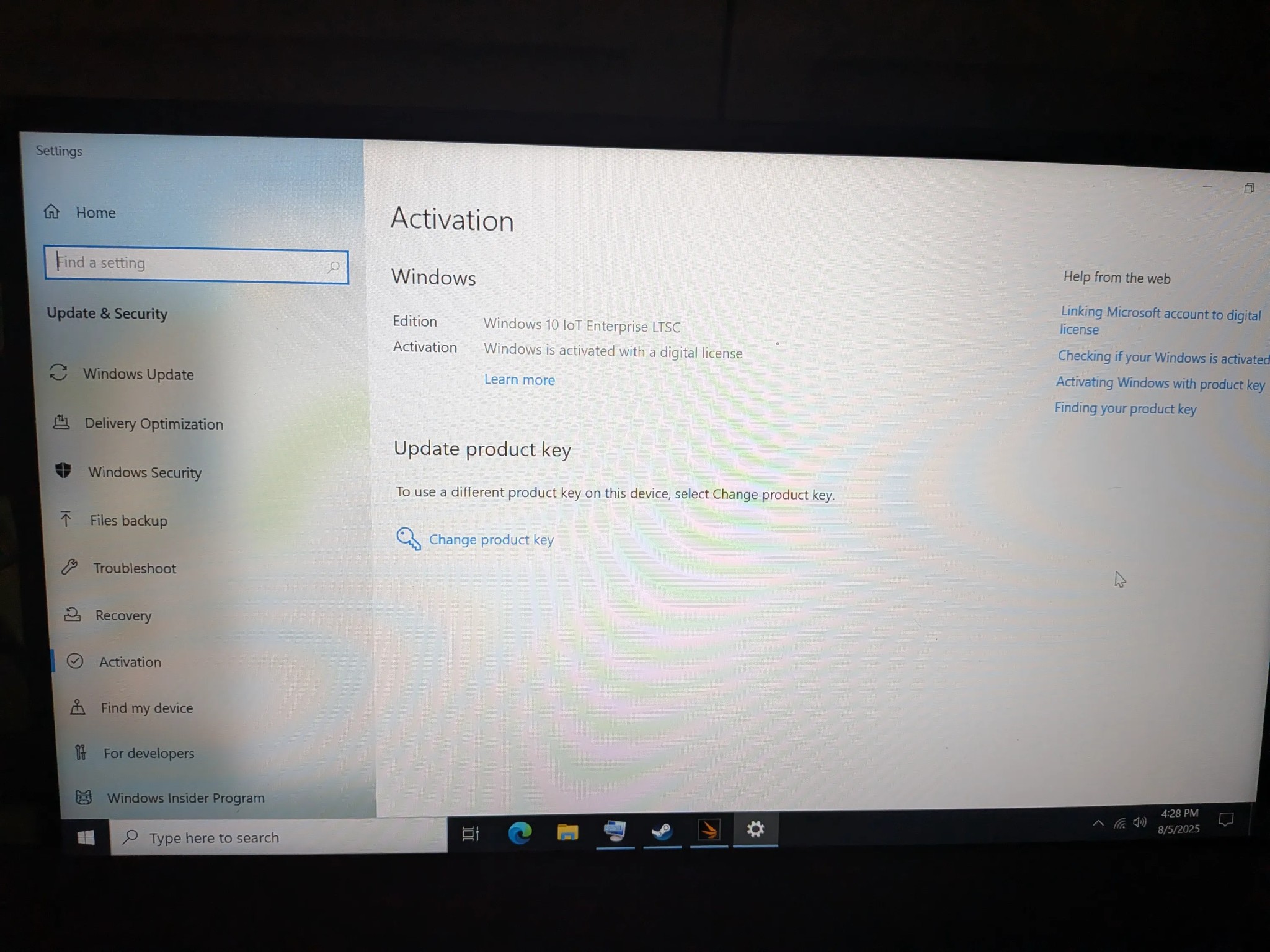Open Finding your product key link
This screenshot has height=952, width=1270.
click(x=1125, y=408)
